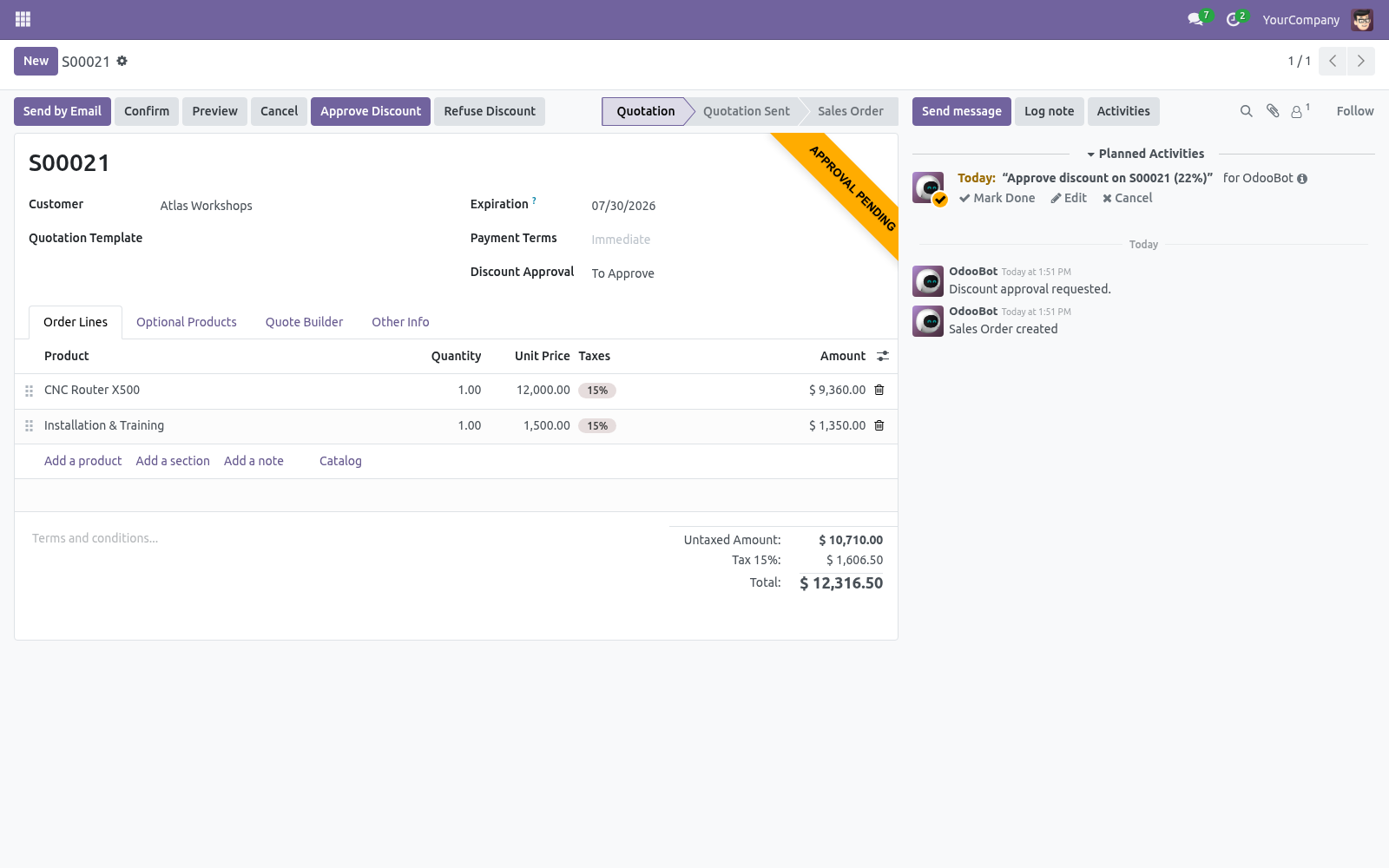Click the Terms and conditions field

343,538
